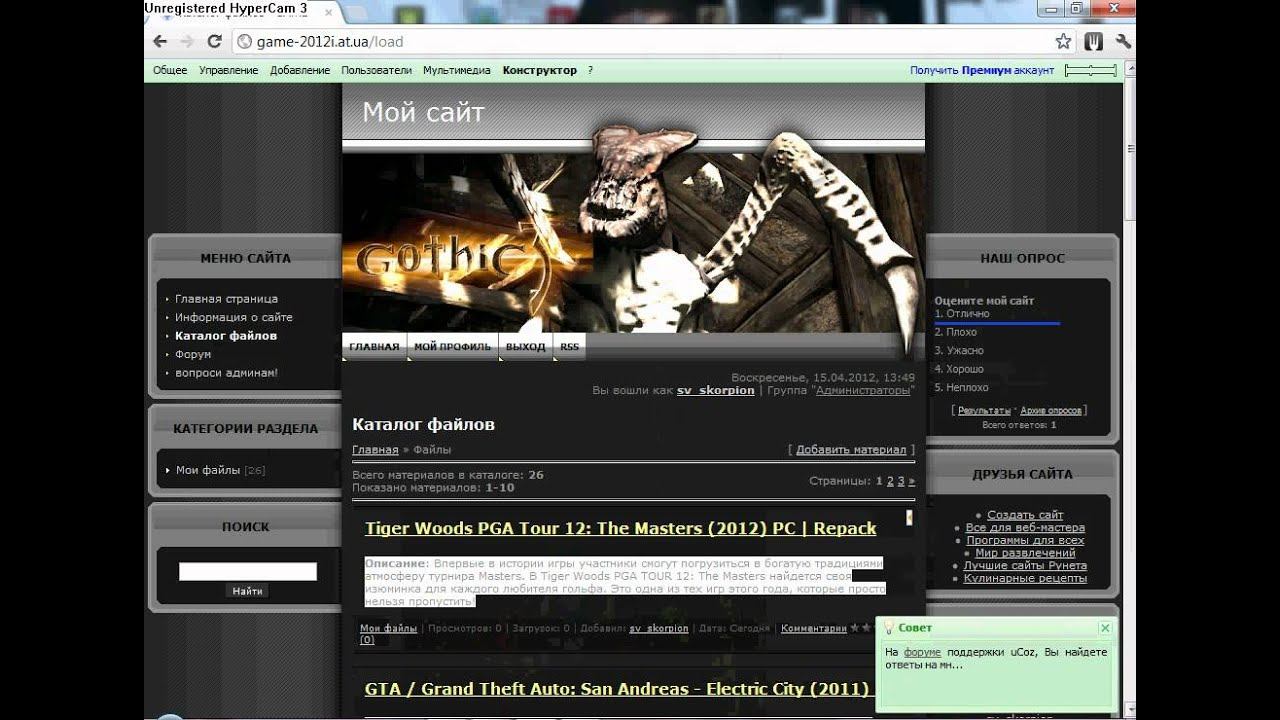Open the Добавление admin menu
1280x720 pixels.
[300, 71]
